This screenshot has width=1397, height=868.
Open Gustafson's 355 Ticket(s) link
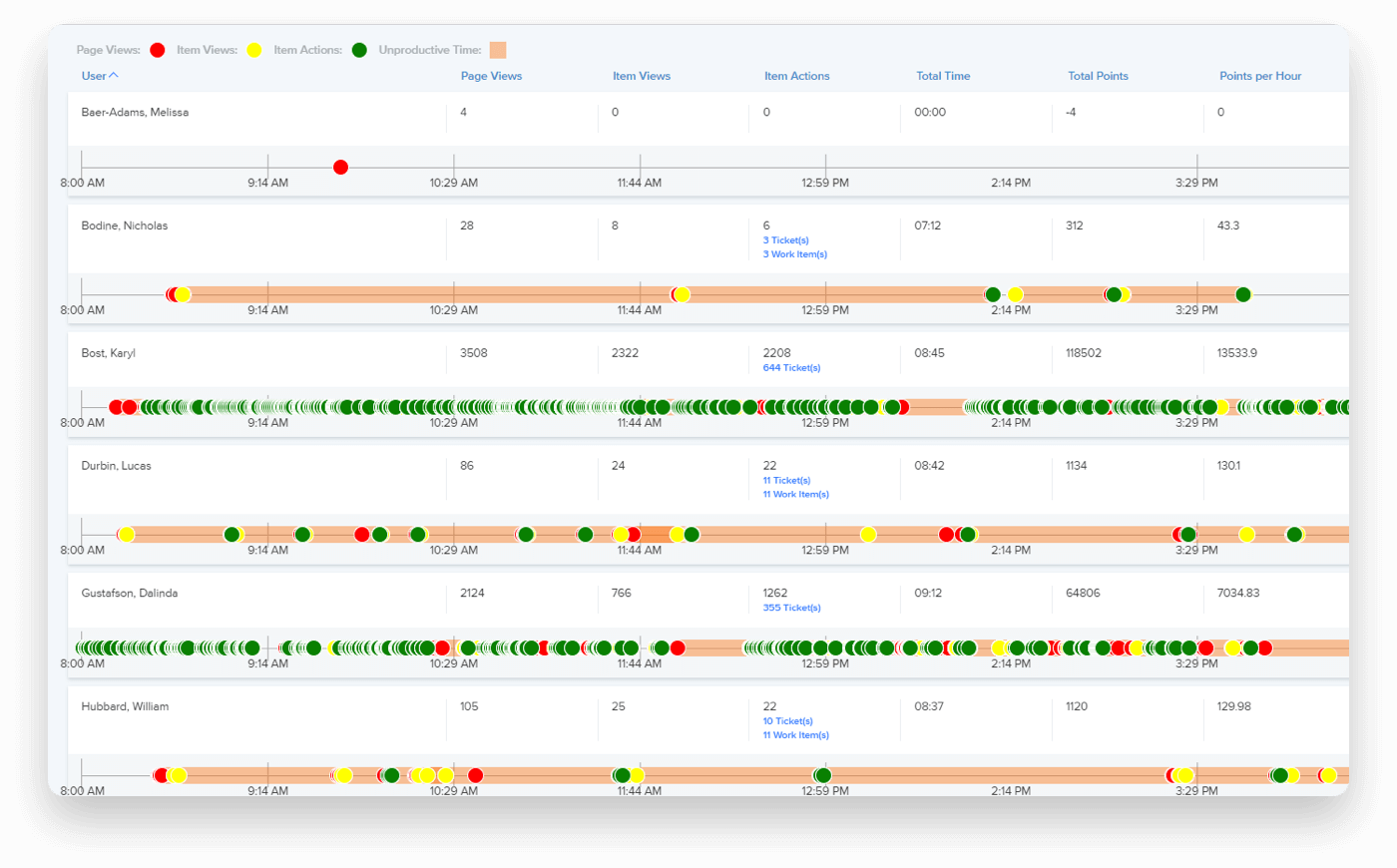(x=791, y=607)
